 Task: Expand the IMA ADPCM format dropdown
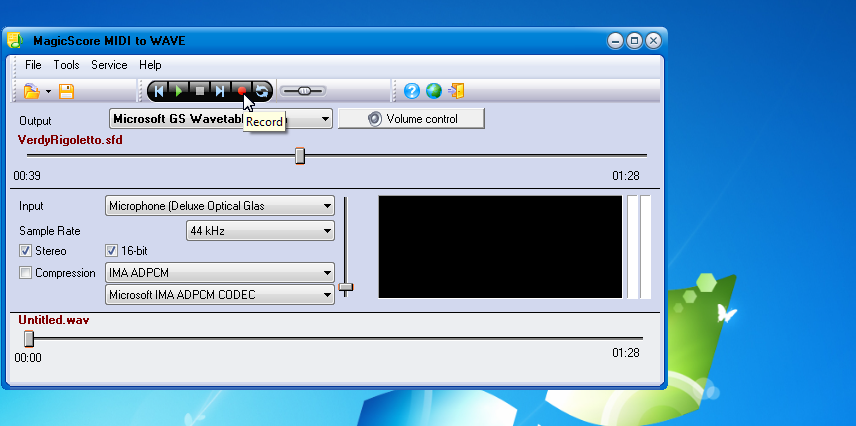click(327, 272)
